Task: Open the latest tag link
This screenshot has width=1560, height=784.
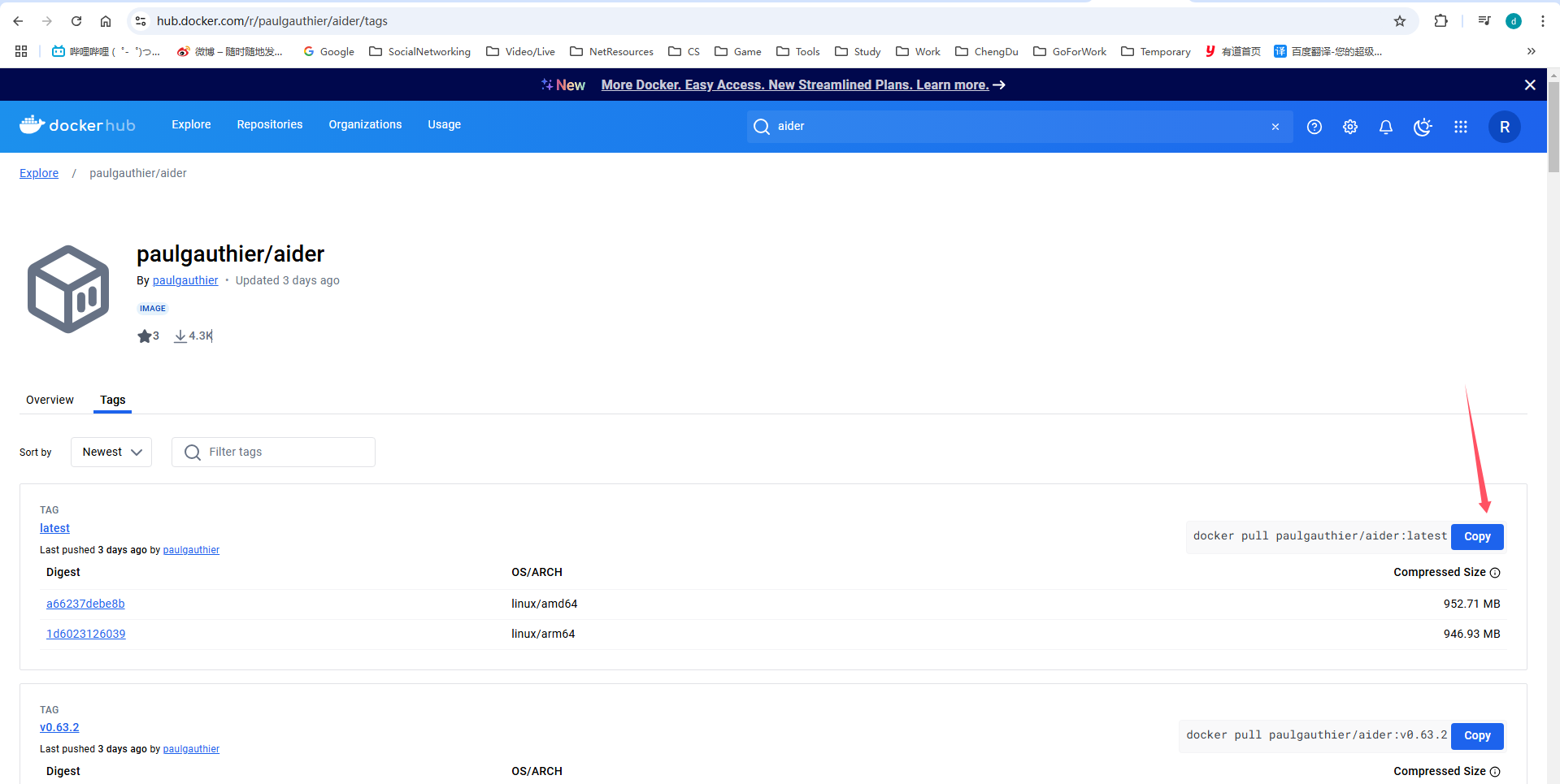Action: 54,528
